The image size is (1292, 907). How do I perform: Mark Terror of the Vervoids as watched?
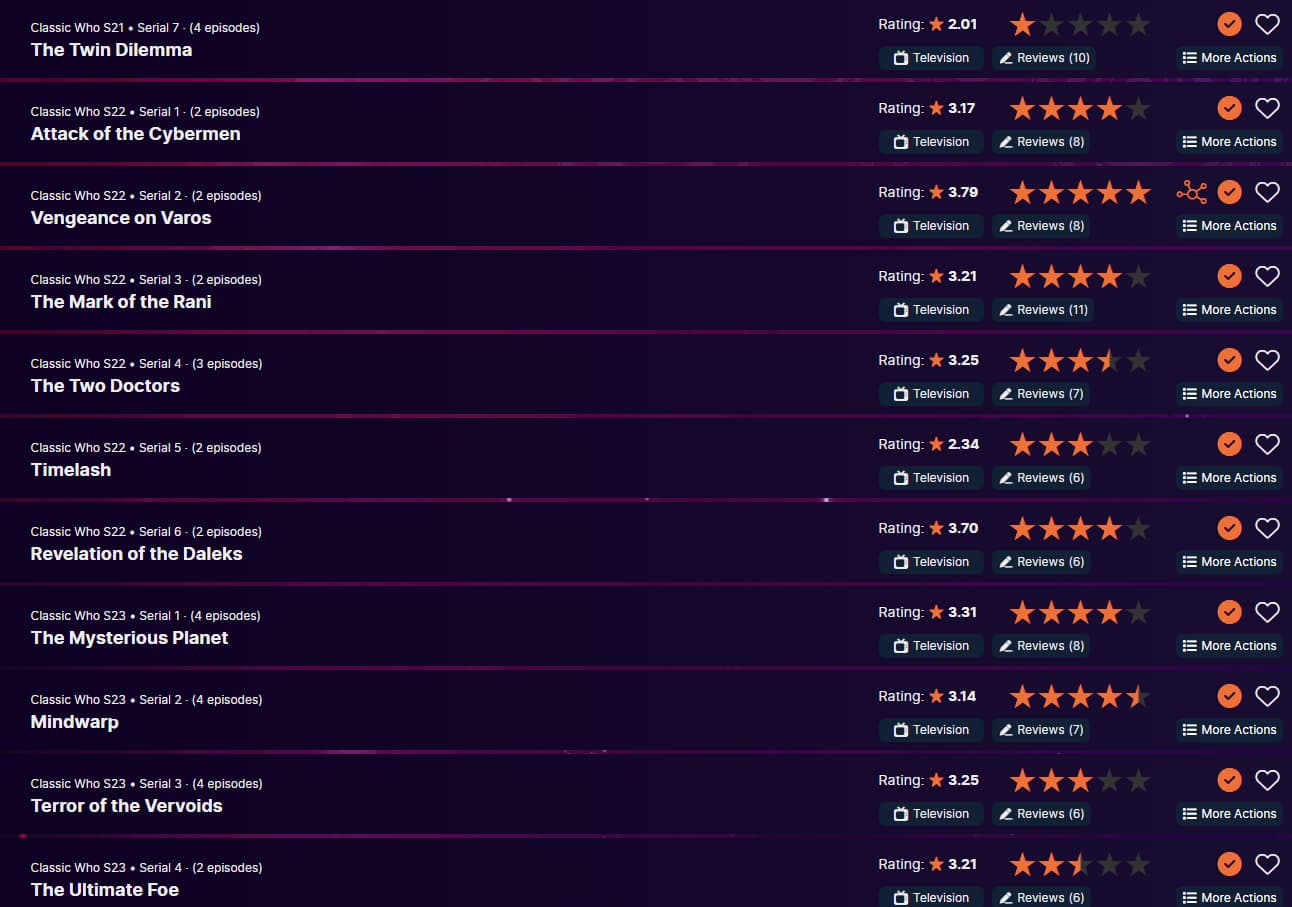coord(1230,780)
